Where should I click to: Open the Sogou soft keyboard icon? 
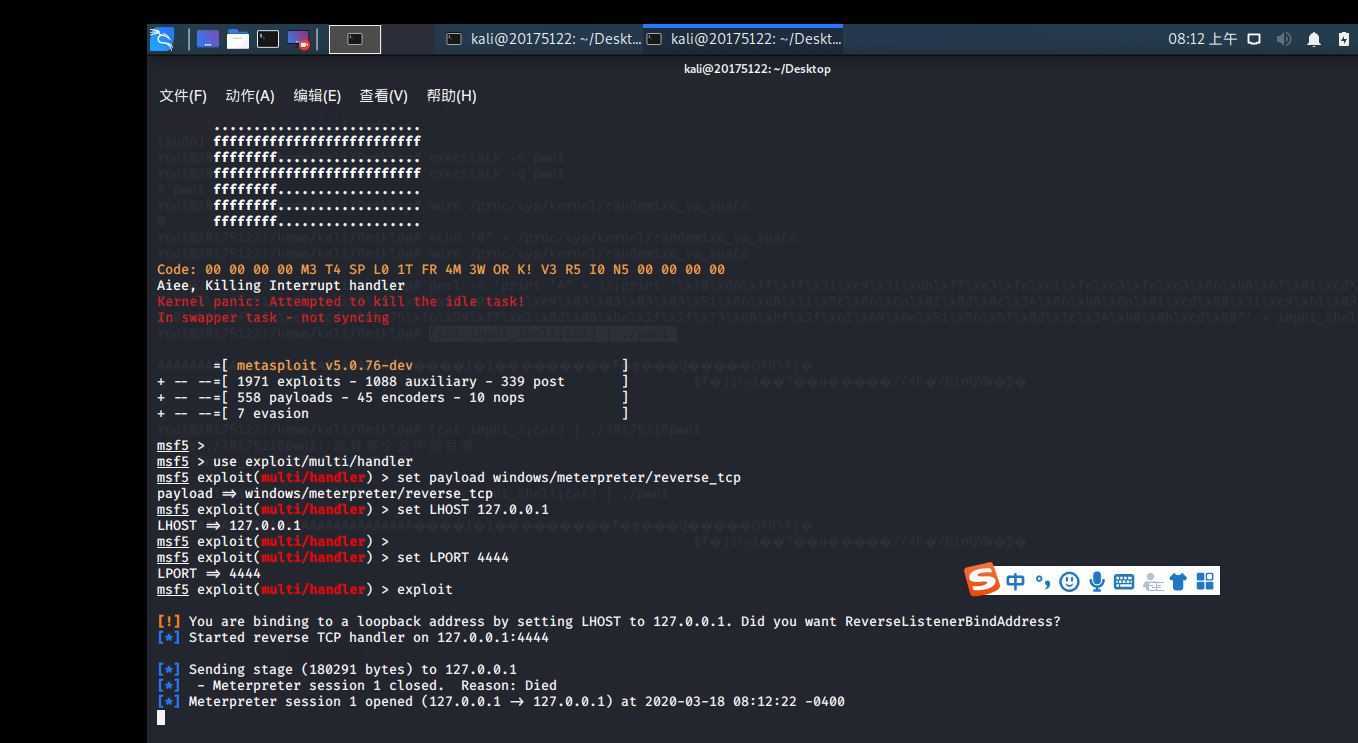(x=1124, y=581)
